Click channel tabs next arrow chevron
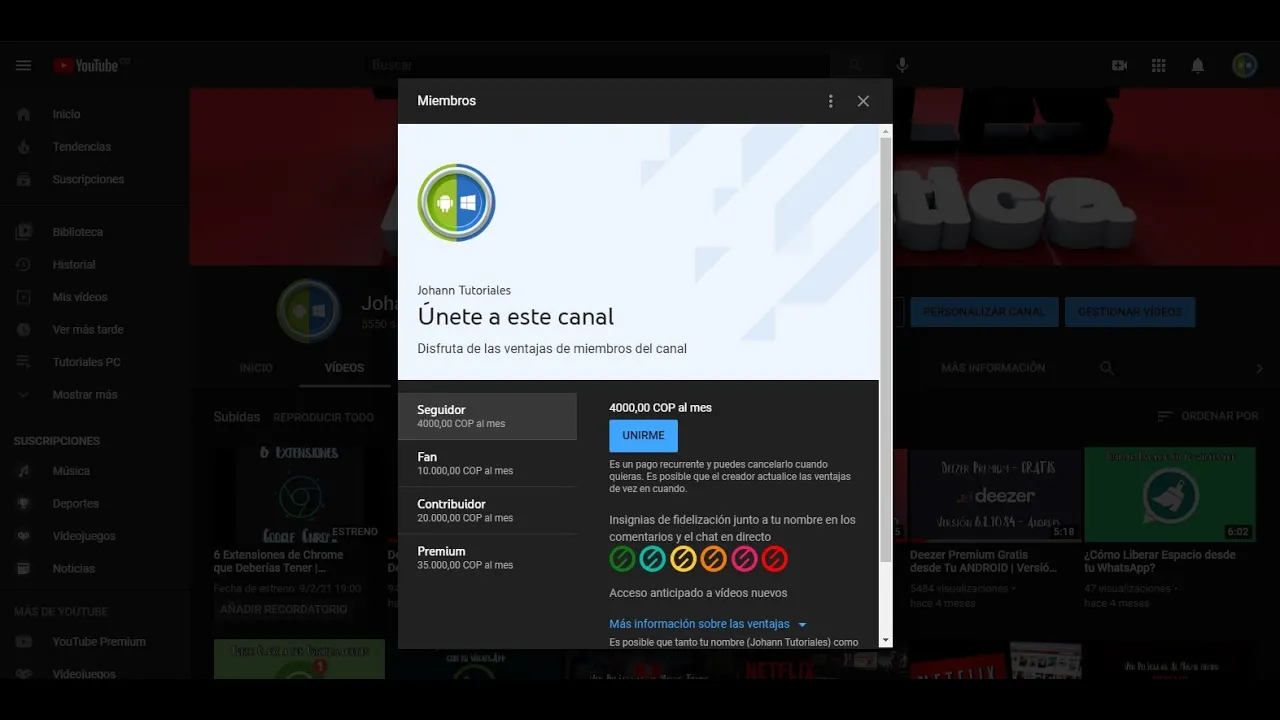The height and width of the screenshot is (720, 1280). pos(1259,368)
